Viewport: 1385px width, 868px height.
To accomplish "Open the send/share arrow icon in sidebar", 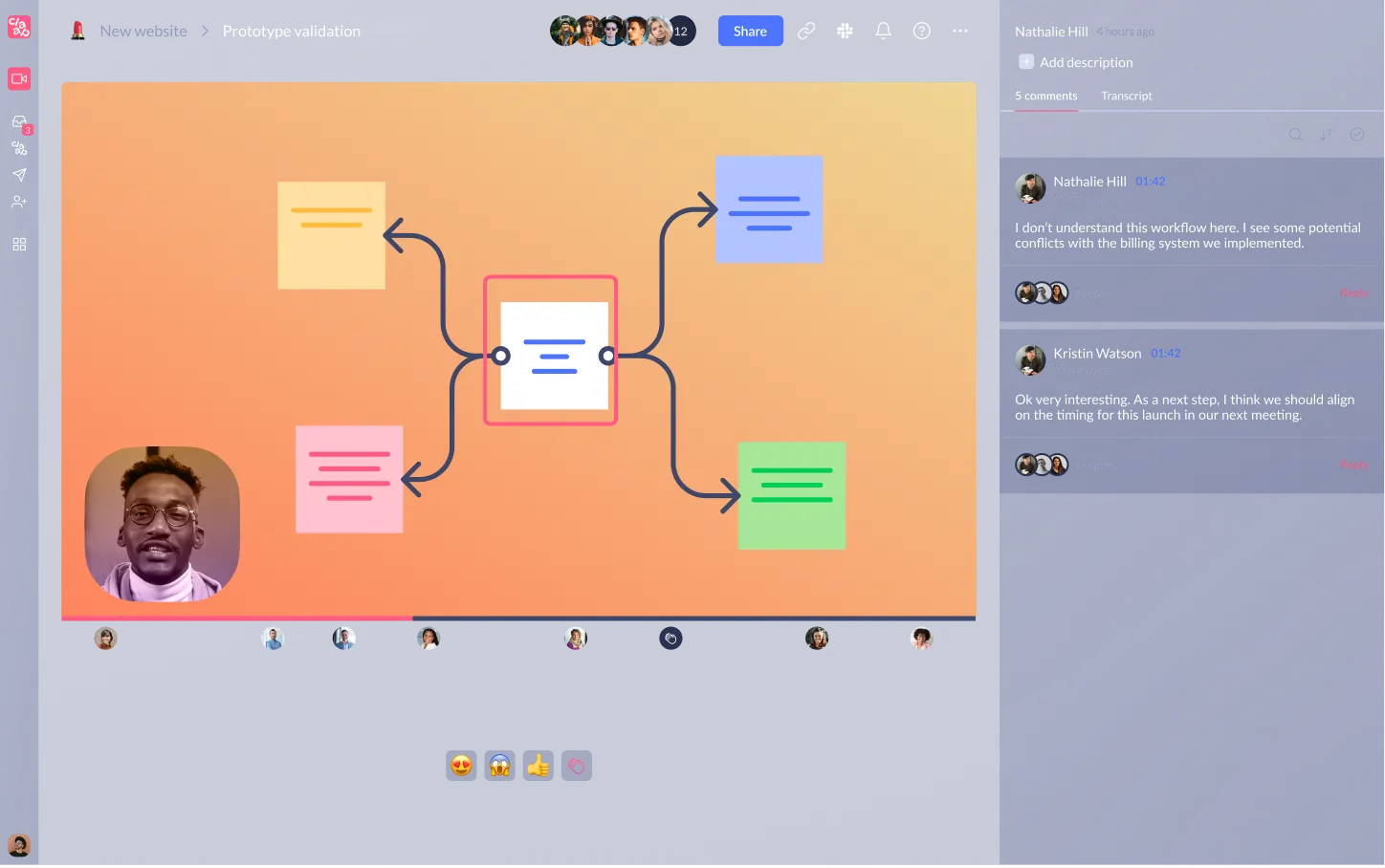I will [19, 175].
